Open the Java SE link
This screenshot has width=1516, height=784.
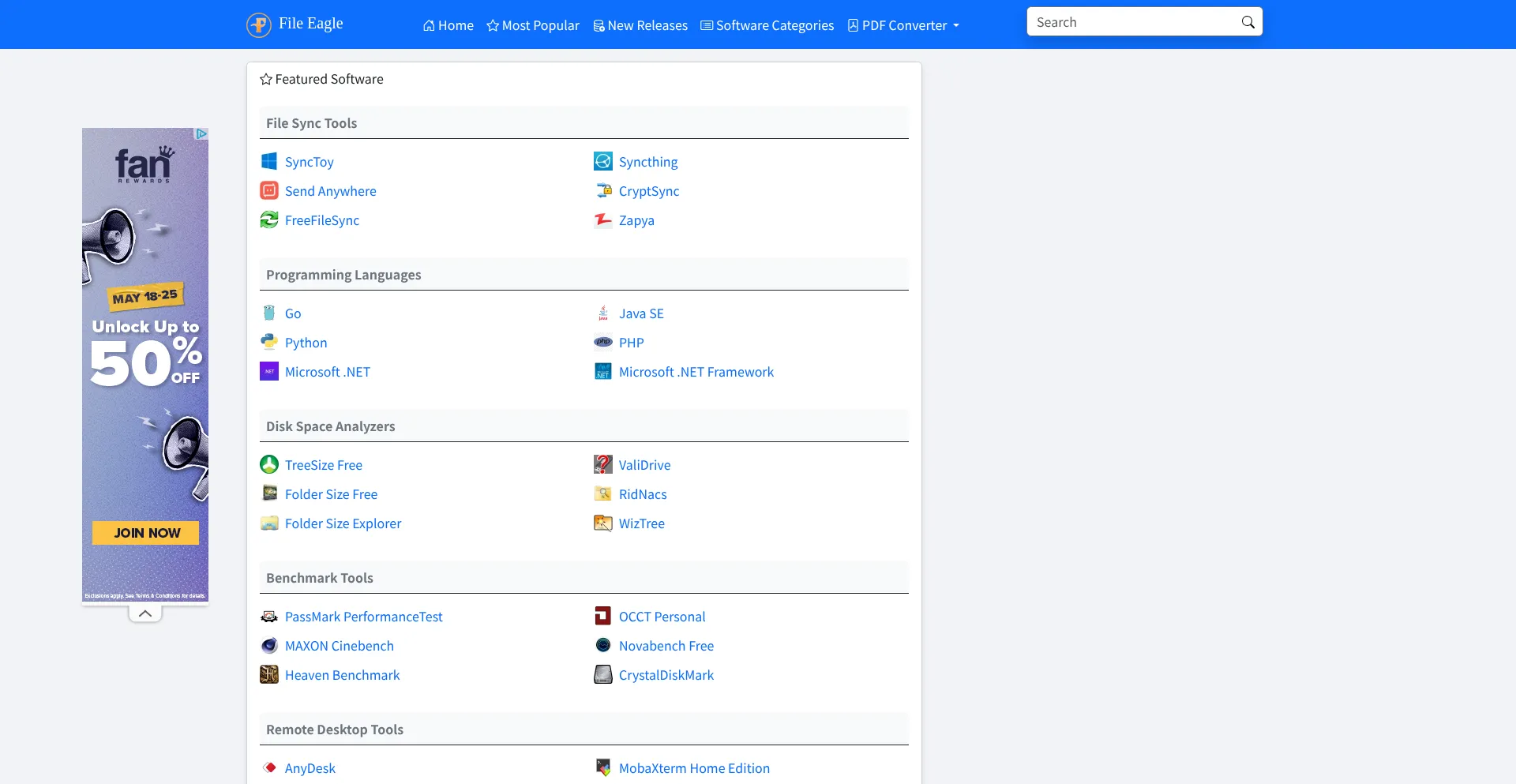[641, 313]
